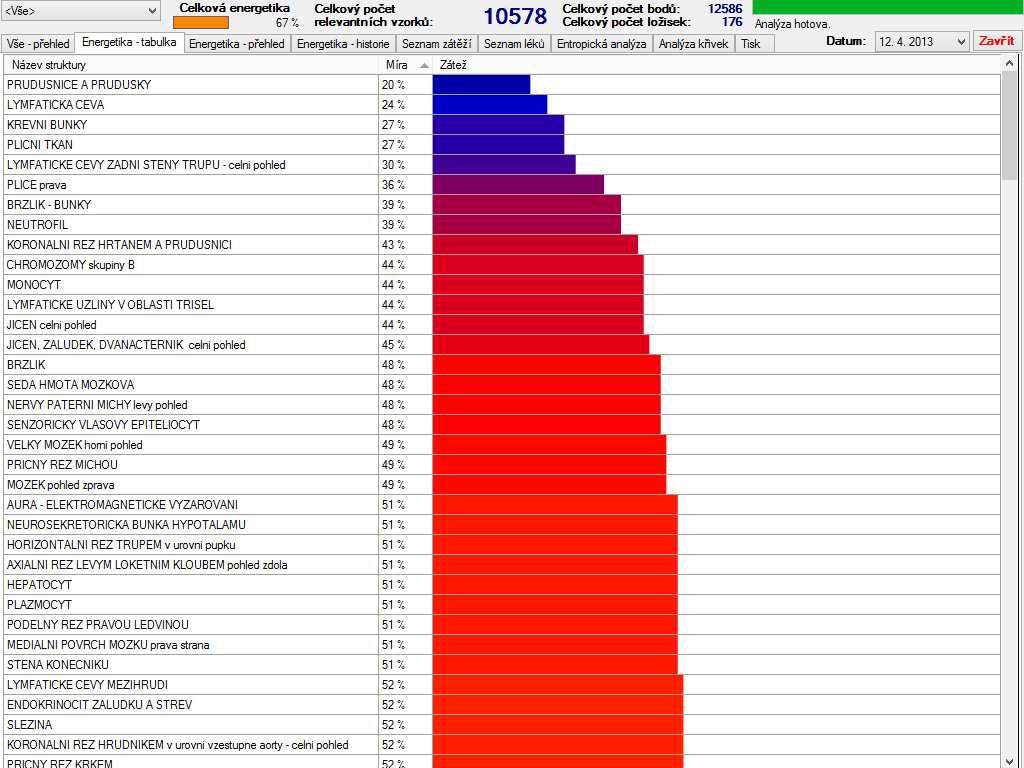
Task: Select the KREVNI BUNKY row
Action: 502,125
